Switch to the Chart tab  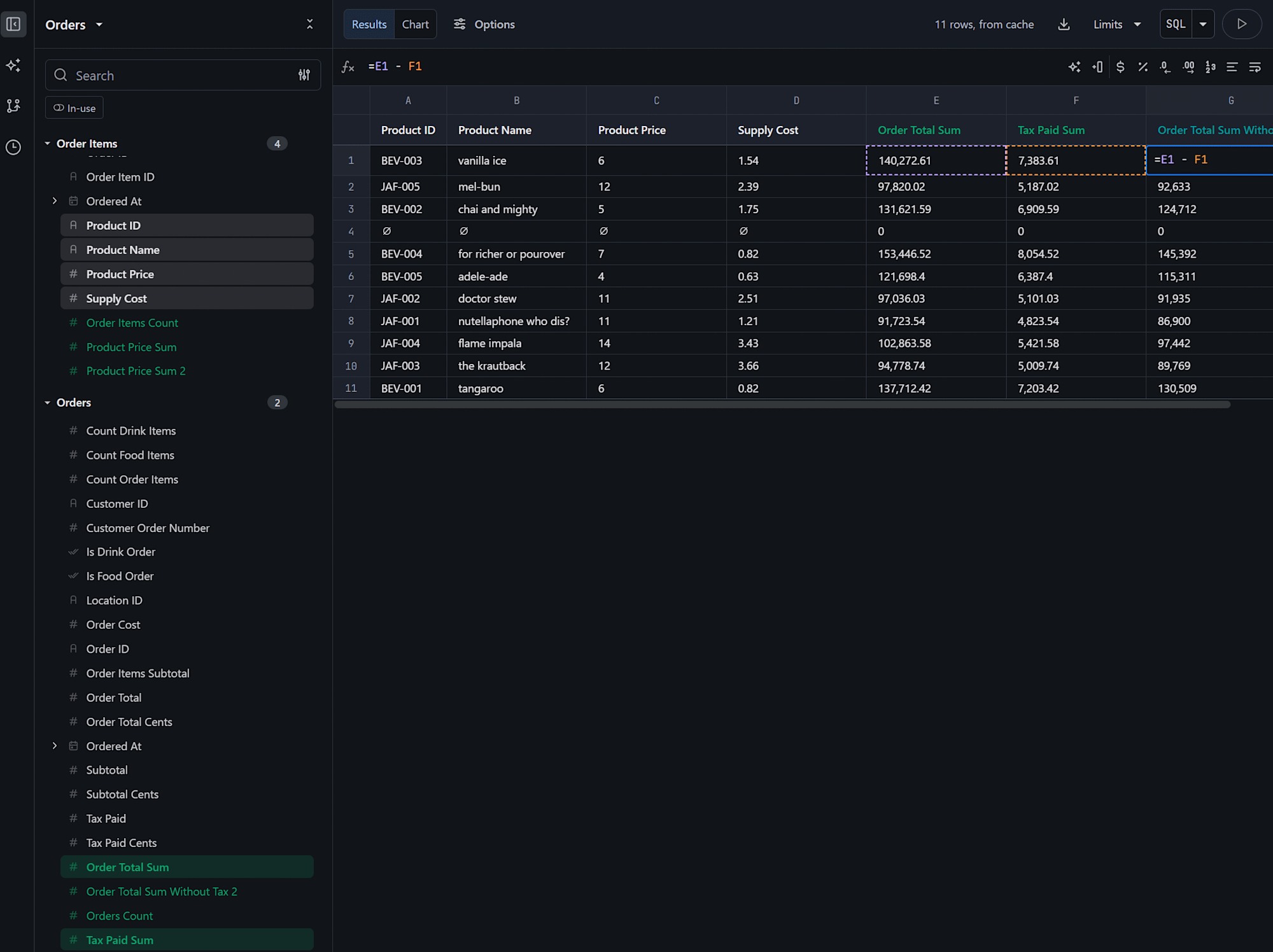[x=416, y=24]
